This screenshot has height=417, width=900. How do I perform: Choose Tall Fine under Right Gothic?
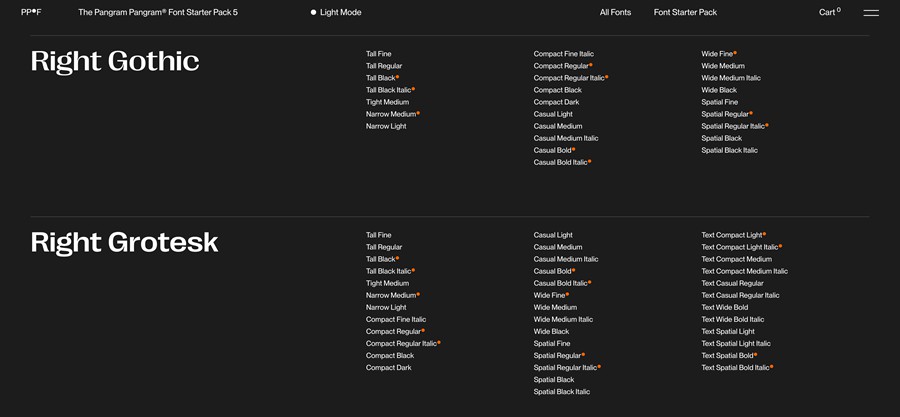click(x=379, y=54)
